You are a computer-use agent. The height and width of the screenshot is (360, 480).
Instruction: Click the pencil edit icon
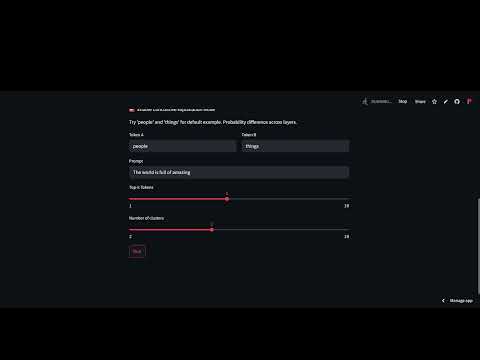pos(446,102)
